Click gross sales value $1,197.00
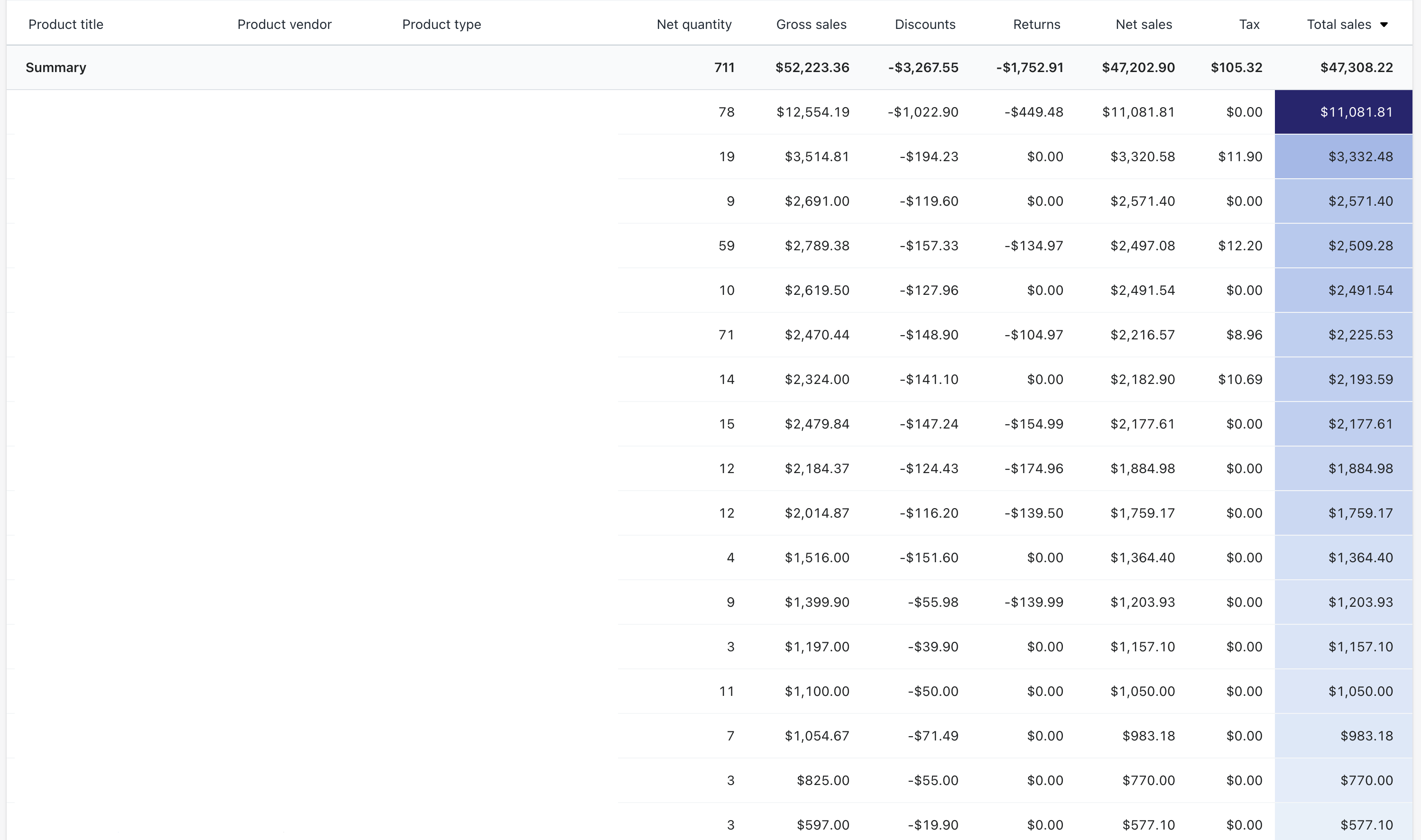This screenshot has height=840, width=1421. click(x=817, y=647)
